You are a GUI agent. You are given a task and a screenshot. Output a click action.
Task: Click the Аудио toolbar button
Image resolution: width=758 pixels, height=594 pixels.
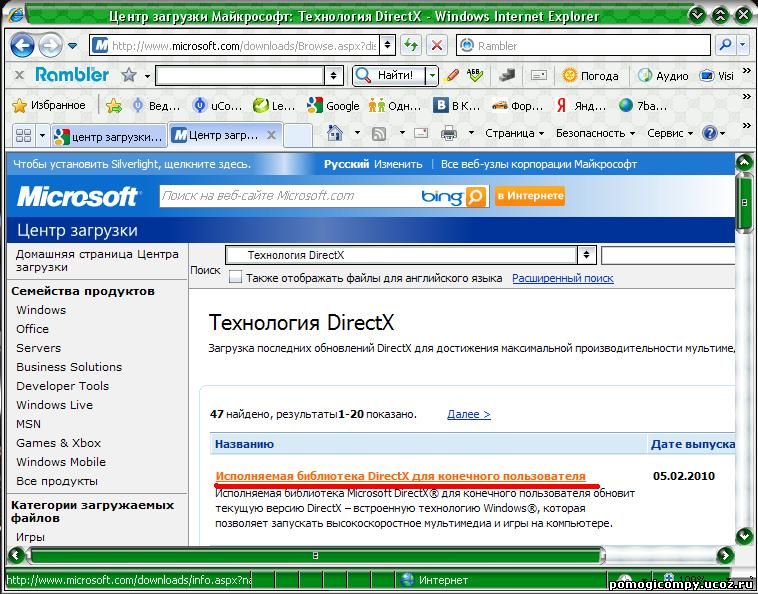(x=663, y=76)
